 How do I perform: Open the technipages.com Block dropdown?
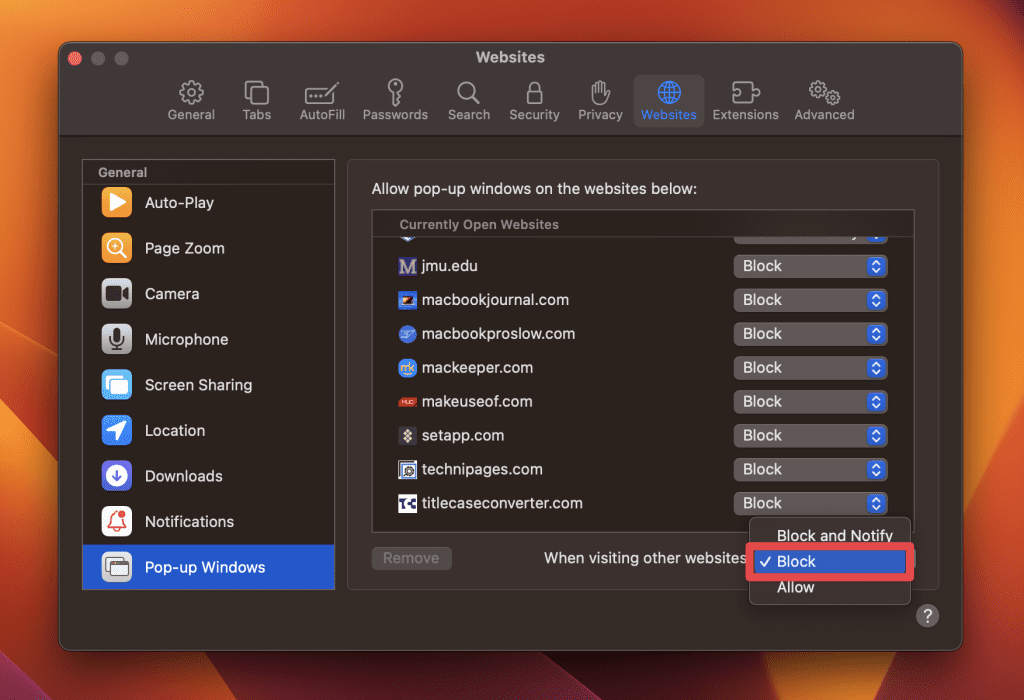810,469
